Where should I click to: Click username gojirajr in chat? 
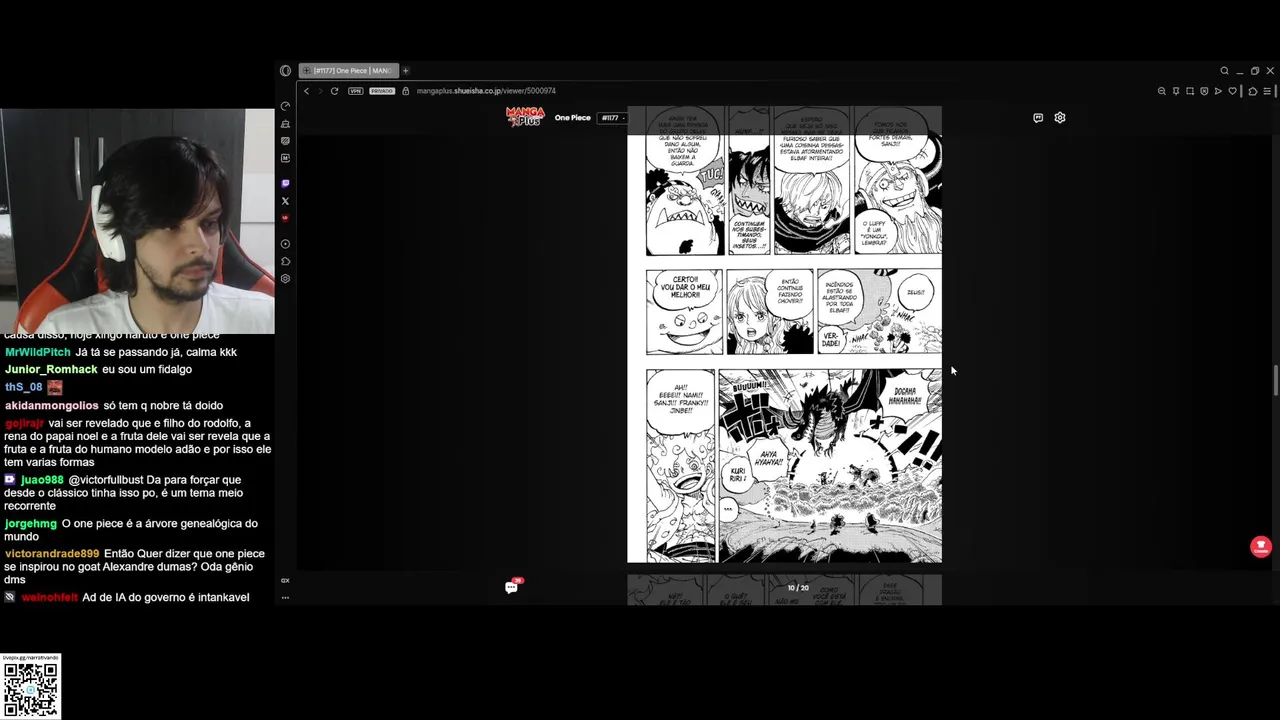(24, 424)
